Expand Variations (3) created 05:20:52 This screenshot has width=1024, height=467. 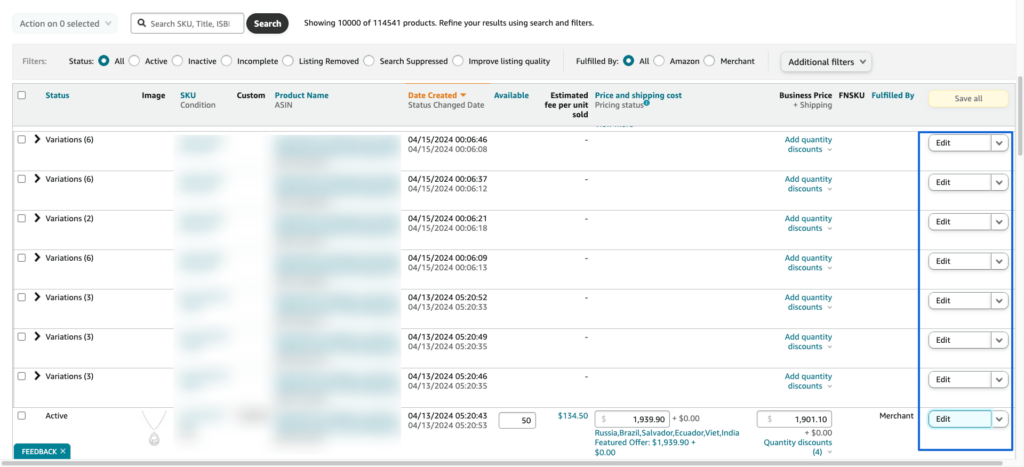pos(37,297)
